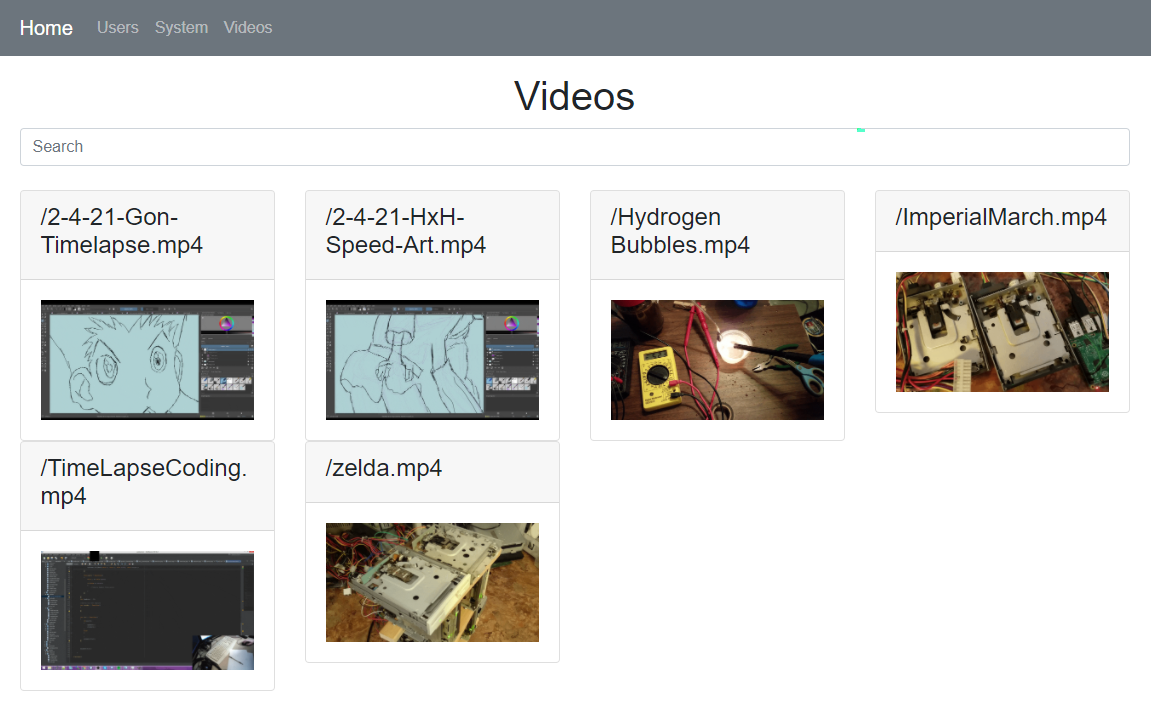Open the HxH Speed-Art video thumbnail
Screen dimensions: 1151x714
click(x=432, y=360)
